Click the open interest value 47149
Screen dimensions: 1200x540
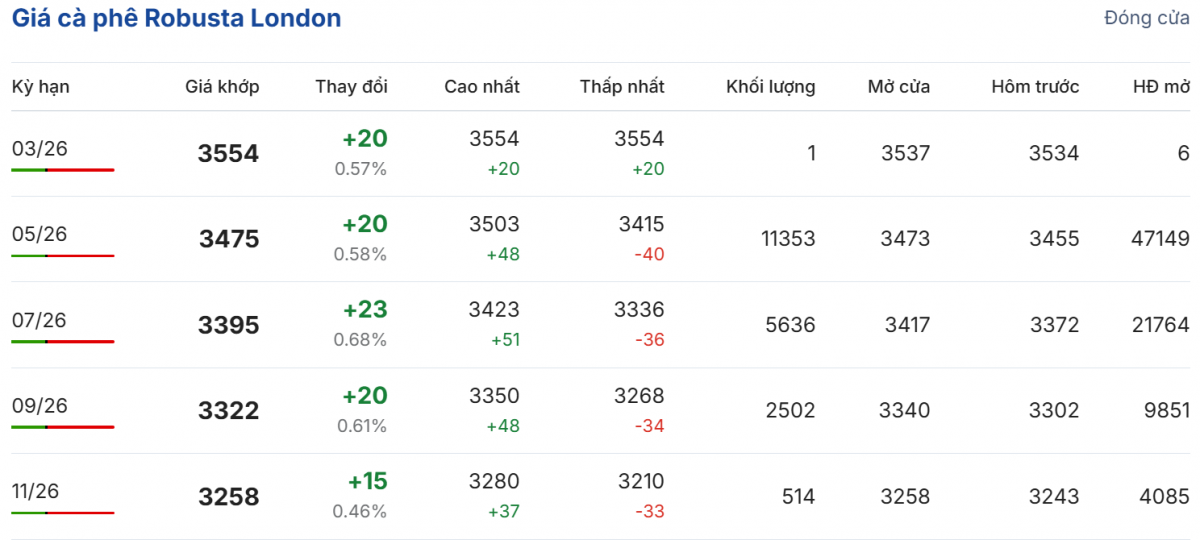click(x=1155, y=239)
